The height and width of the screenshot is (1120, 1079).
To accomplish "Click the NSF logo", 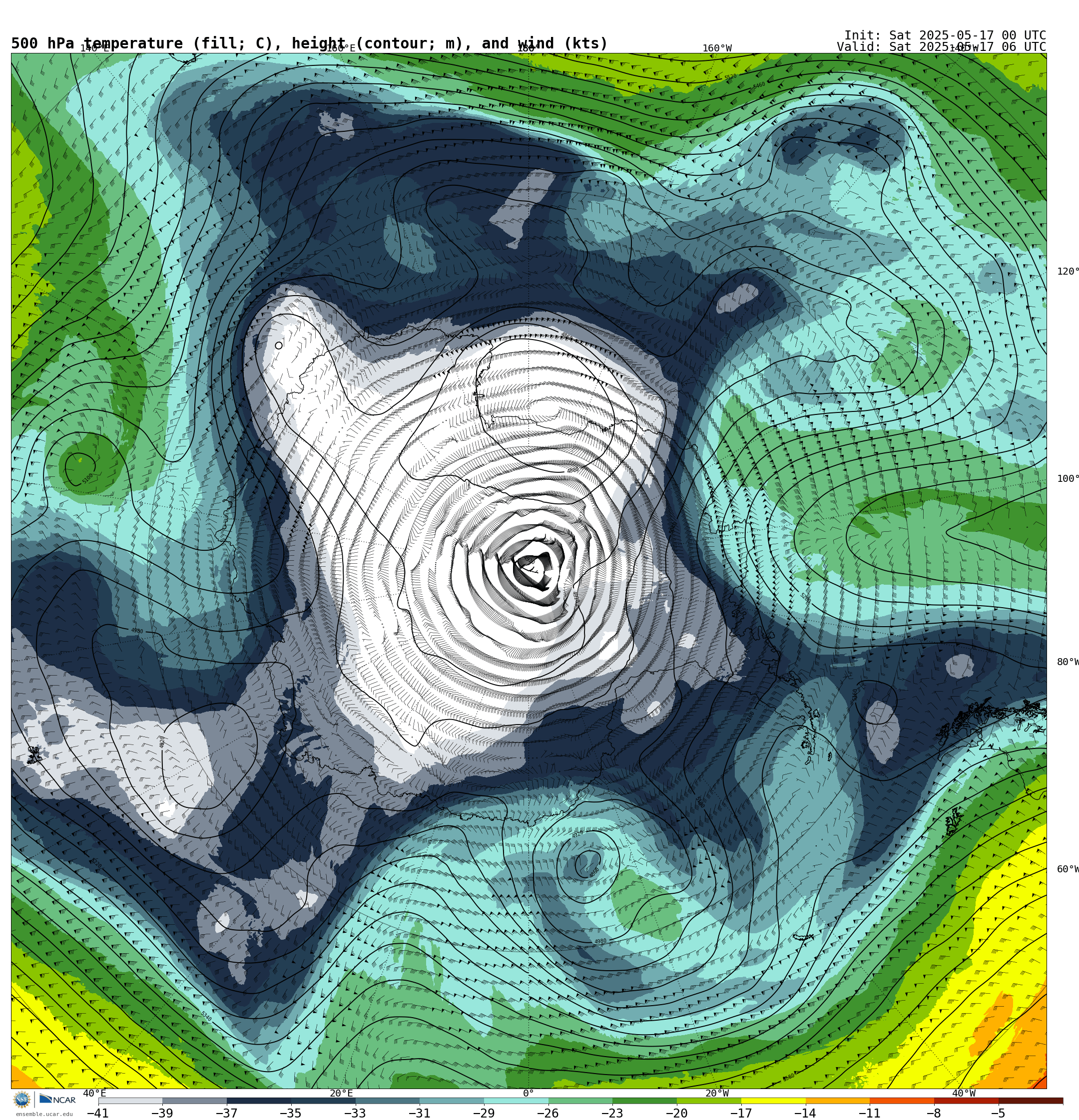I will (x=21, y=1100).
